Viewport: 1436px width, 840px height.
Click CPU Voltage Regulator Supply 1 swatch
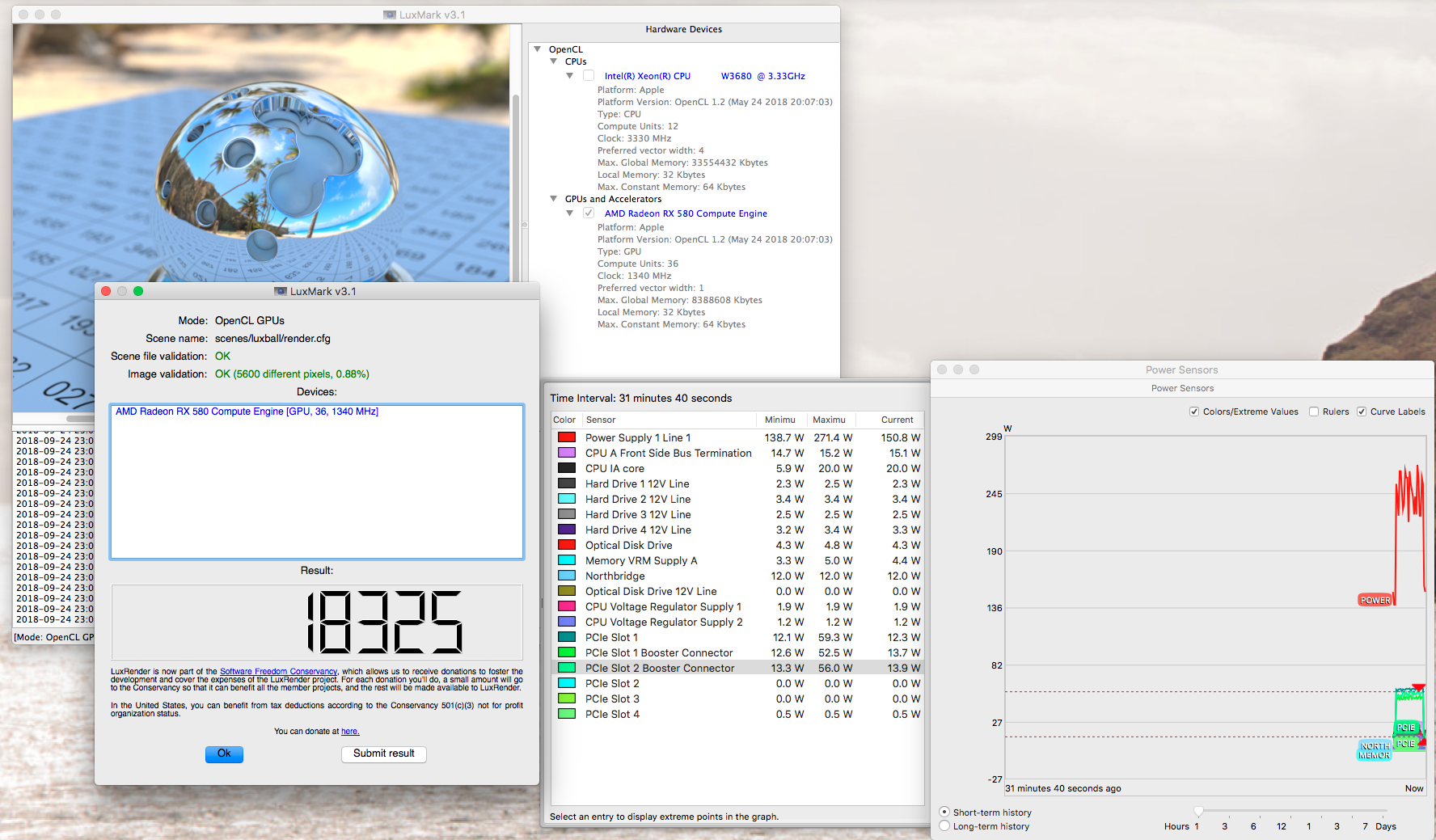click(567, 606)
